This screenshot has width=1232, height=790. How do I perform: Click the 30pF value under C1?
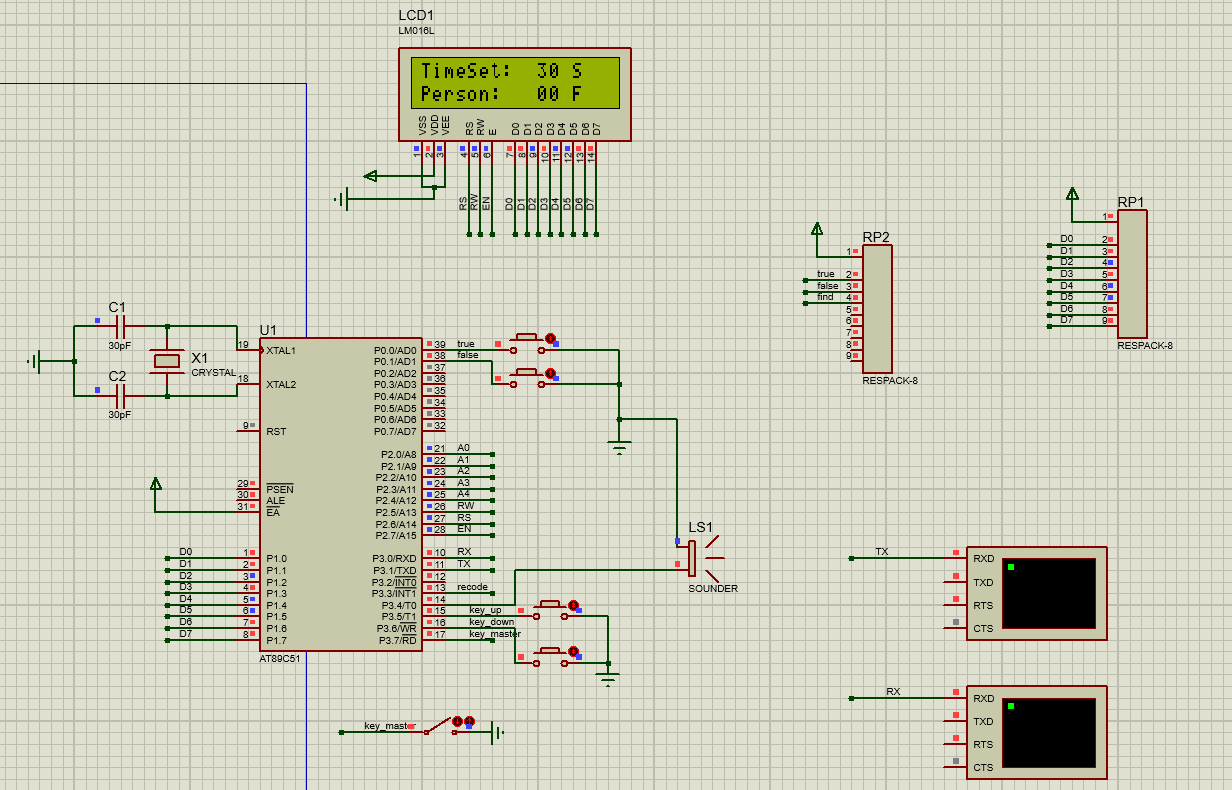pos(119,345)
